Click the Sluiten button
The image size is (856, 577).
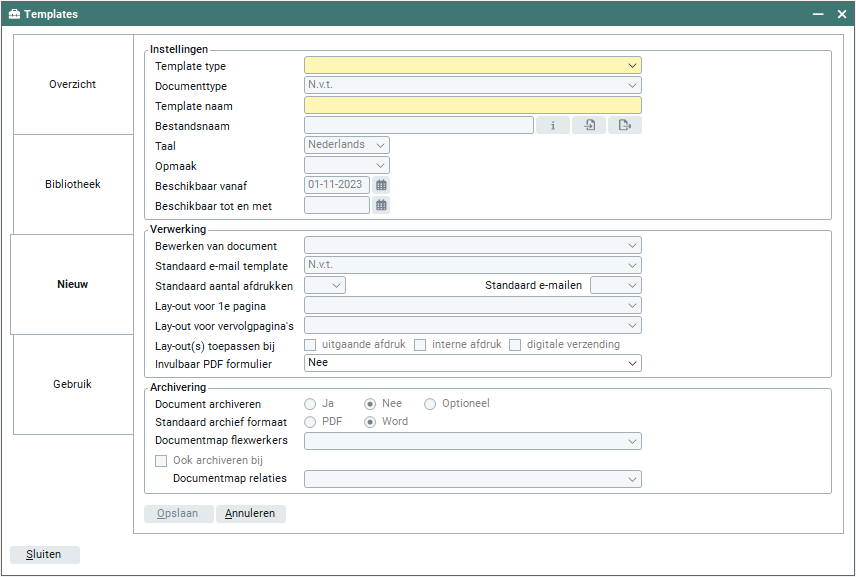coord(44,554)
